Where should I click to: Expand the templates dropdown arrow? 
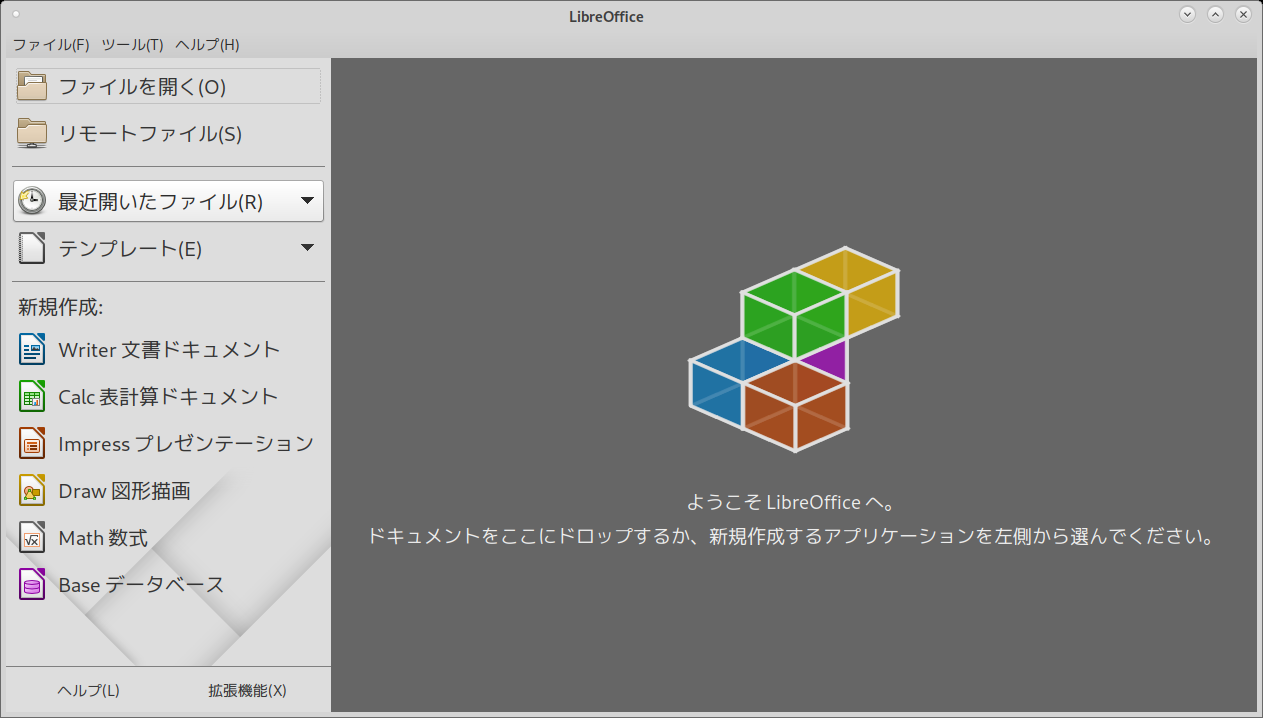(308, 248)
